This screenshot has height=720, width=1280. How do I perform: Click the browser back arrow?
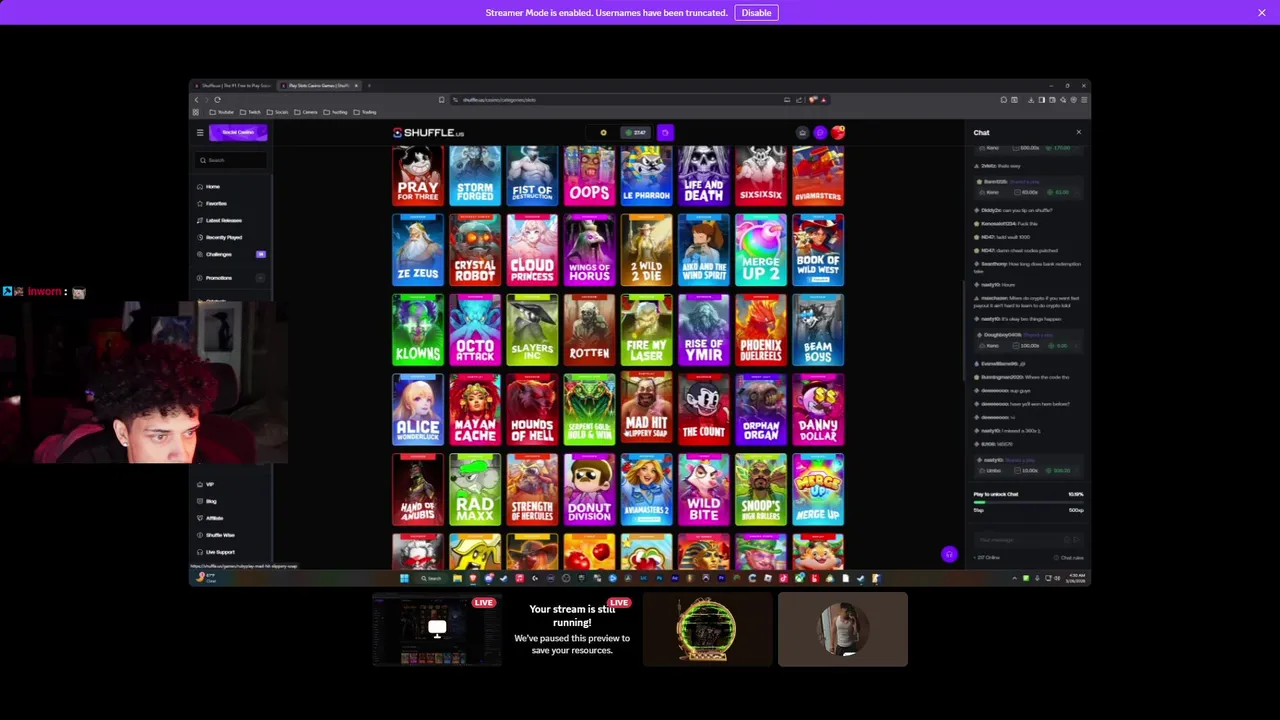tap(196, 100)
